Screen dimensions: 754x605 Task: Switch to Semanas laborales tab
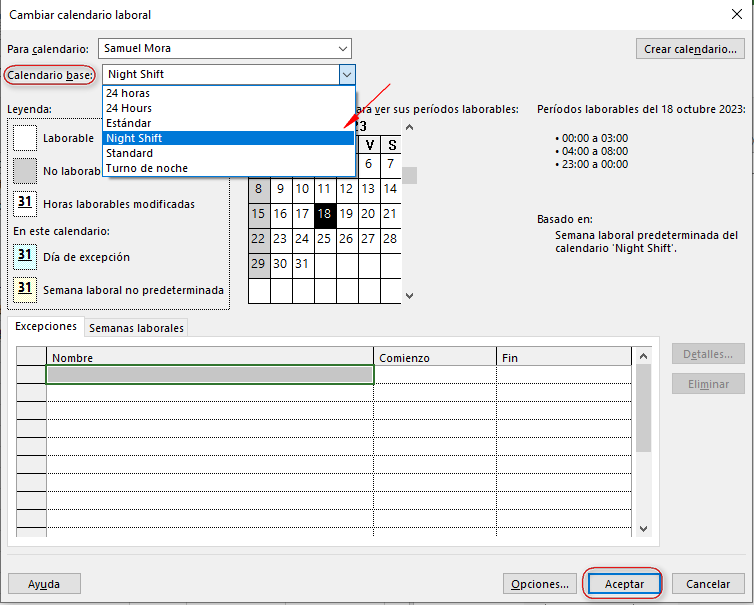(137, 328)
